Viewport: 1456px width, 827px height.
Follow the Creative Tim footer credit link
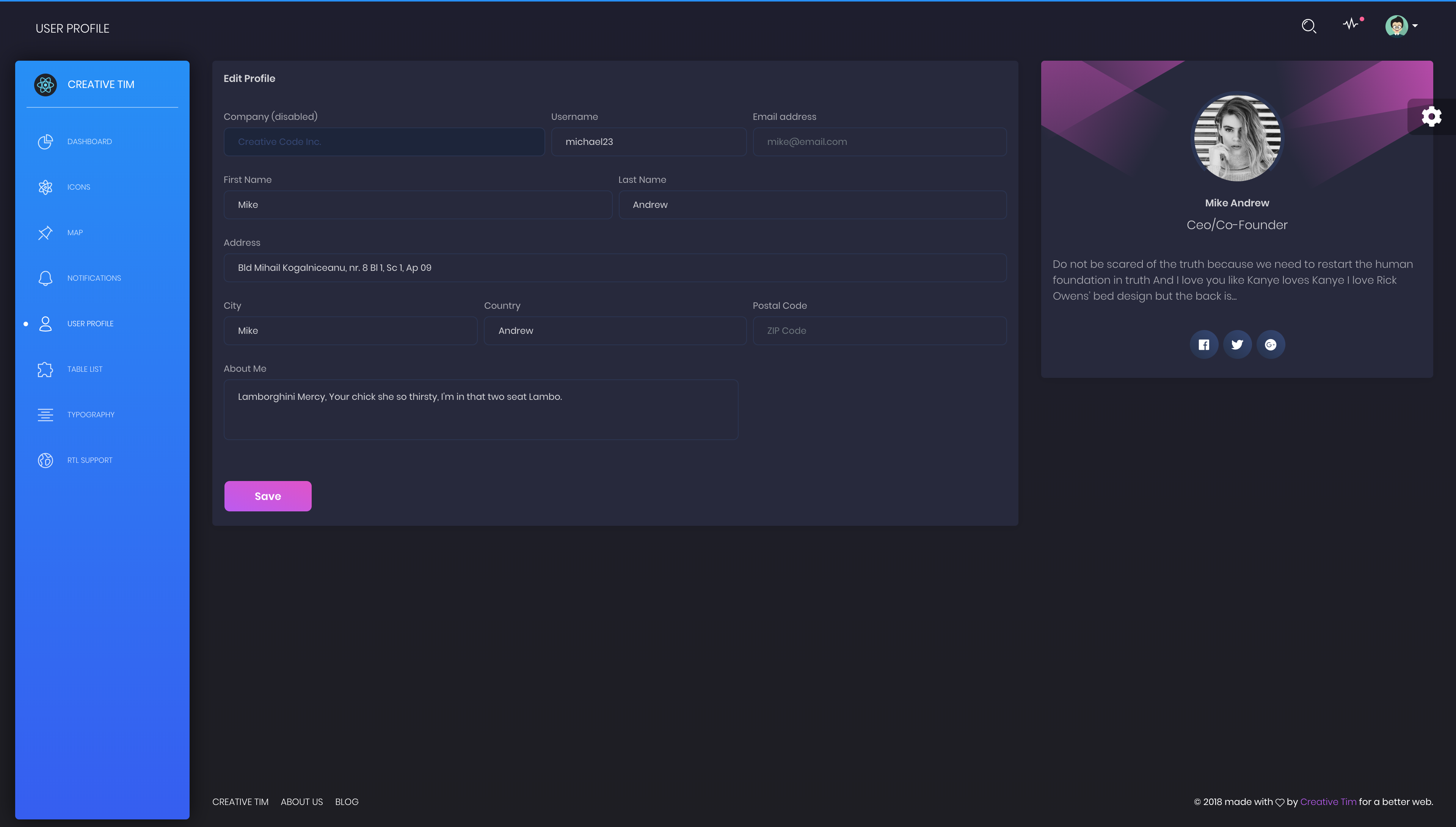[x=1328, y=802]
